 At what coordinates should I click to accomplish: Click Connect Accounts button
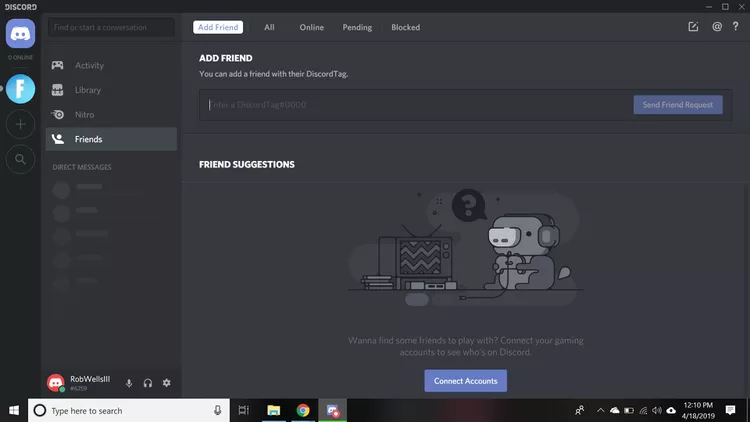click(465, 381)
